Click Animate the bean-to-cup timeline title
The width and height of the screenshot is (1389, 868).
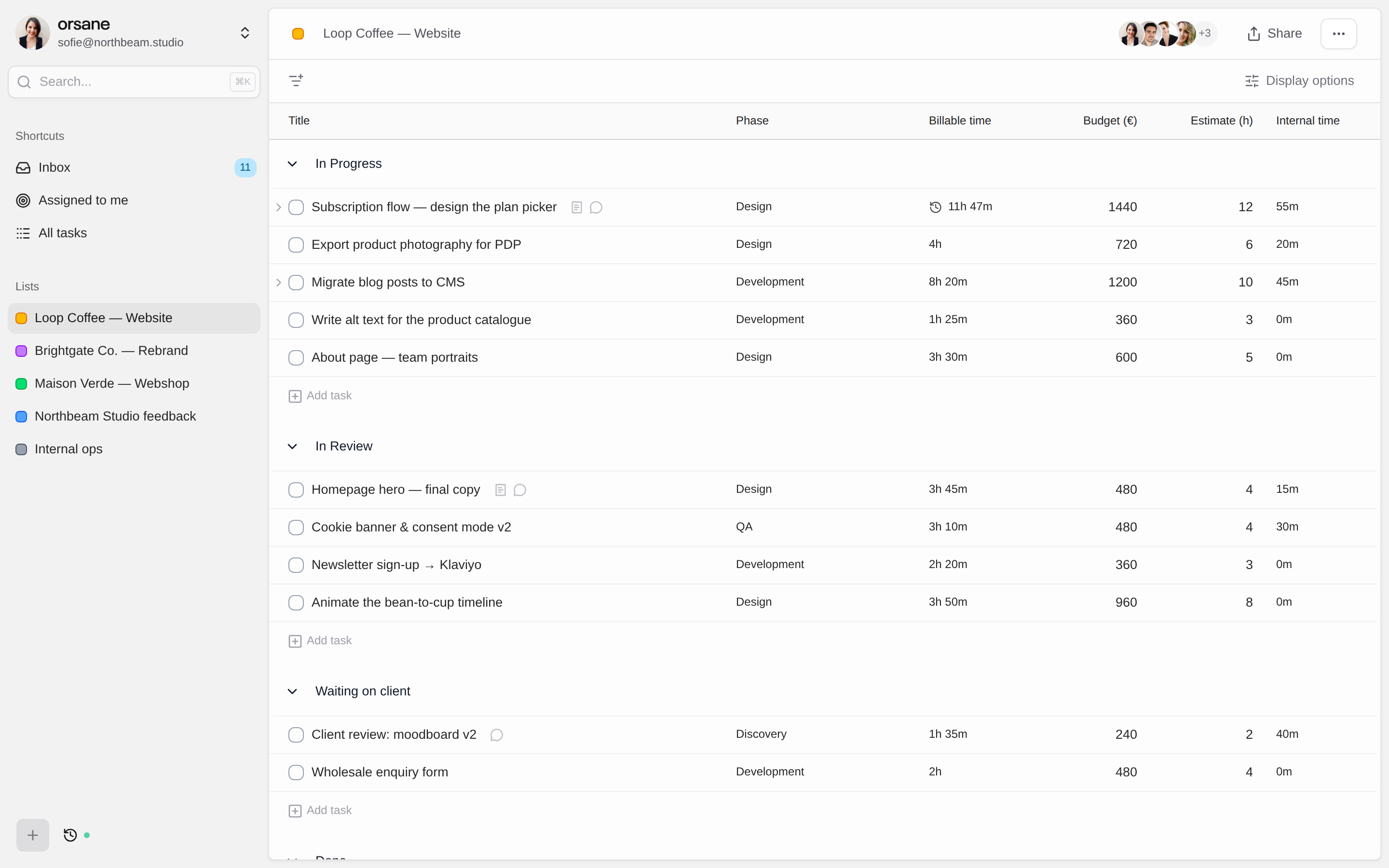[407, 602]
